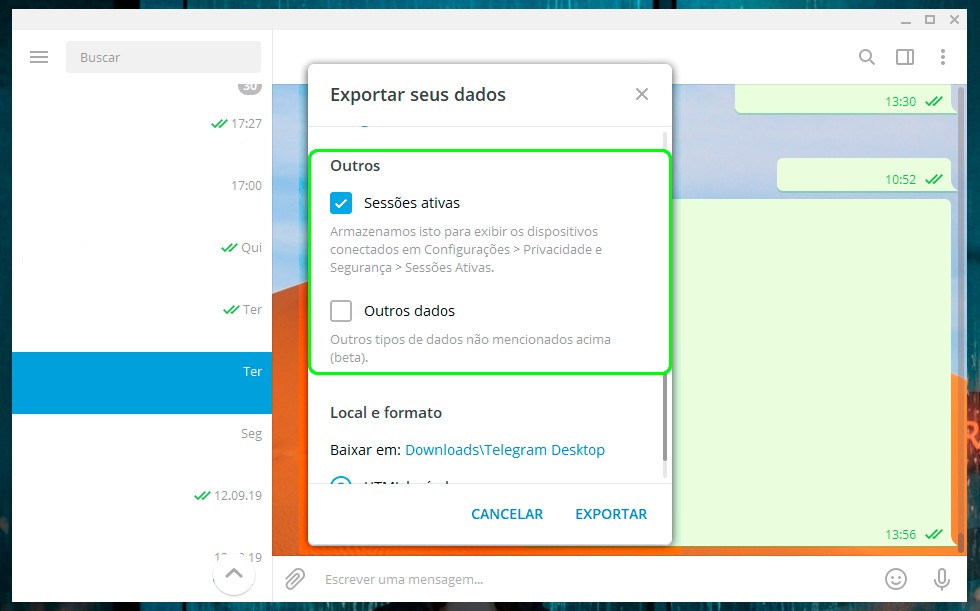Open the emoji picker smiley icon
The image size is (980, 611).
(x=896, y=579)
